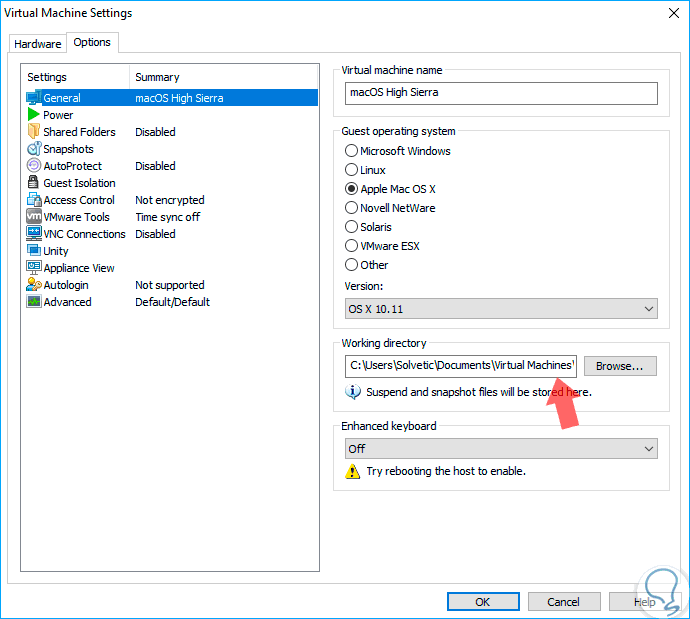Click the Snapshots icon
The width and height of the screenshot is (690, 619).
pyautogui.click(x=34, y=149)
